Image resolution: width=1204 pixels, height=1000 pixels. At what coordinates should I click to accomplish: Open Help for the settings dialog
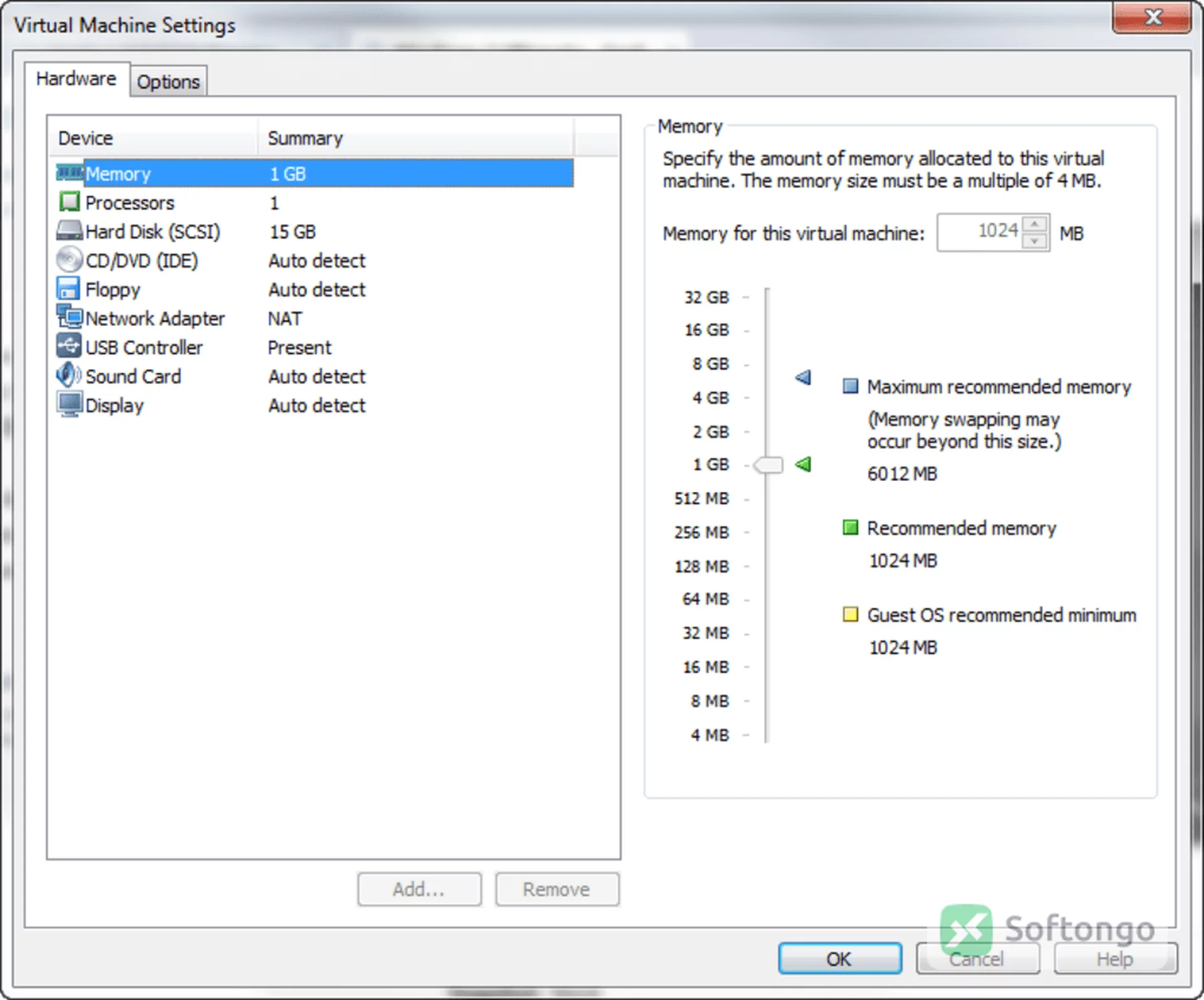pyautogui.click(x=1116, y=959)
